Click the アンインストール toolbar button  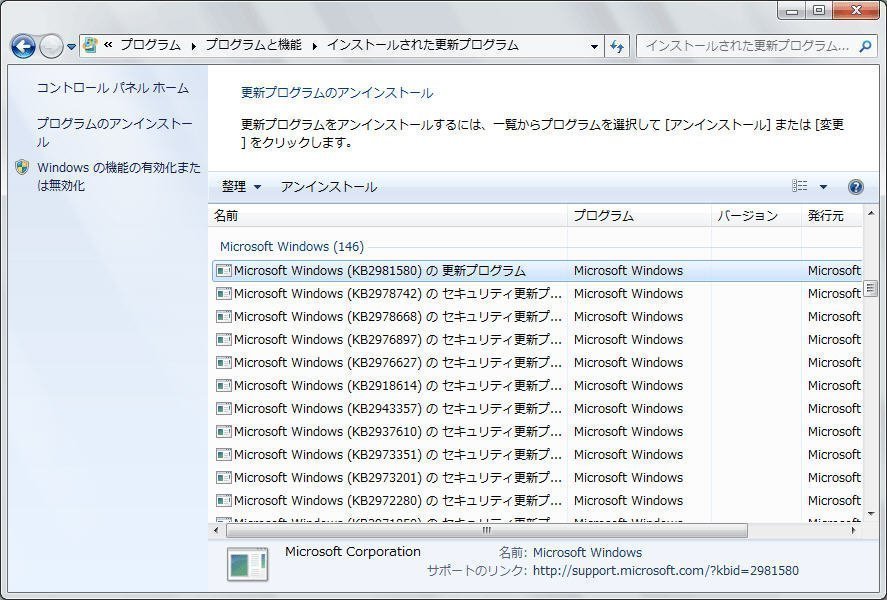click(329, 187)
